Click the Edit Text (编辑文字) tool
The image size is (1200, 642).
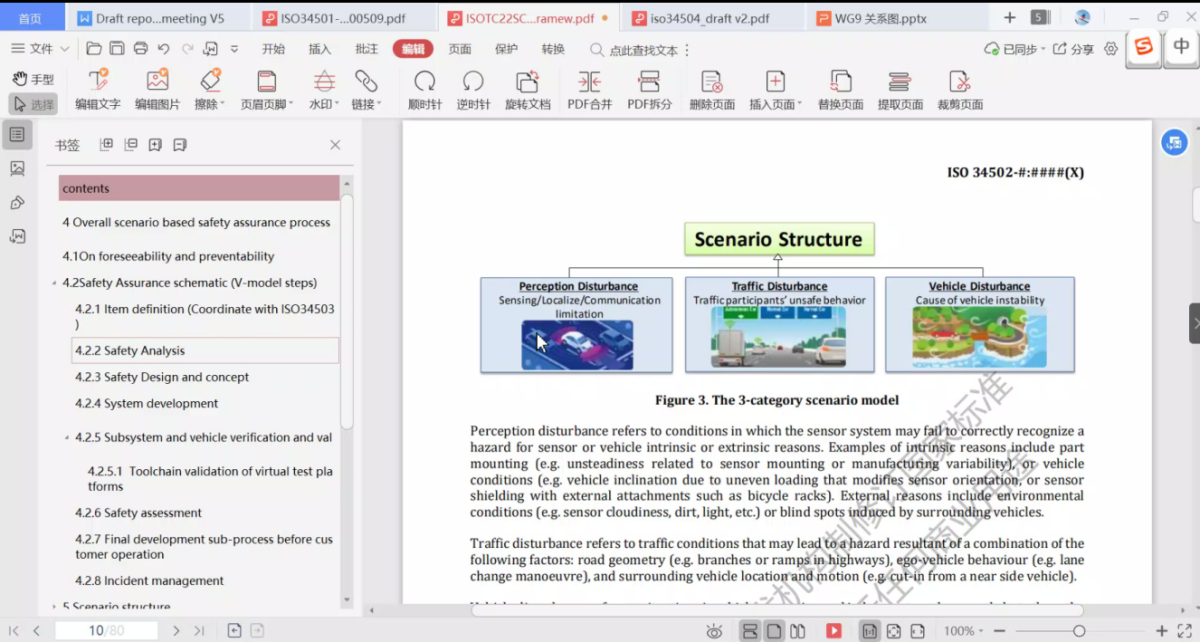(97, 89)
